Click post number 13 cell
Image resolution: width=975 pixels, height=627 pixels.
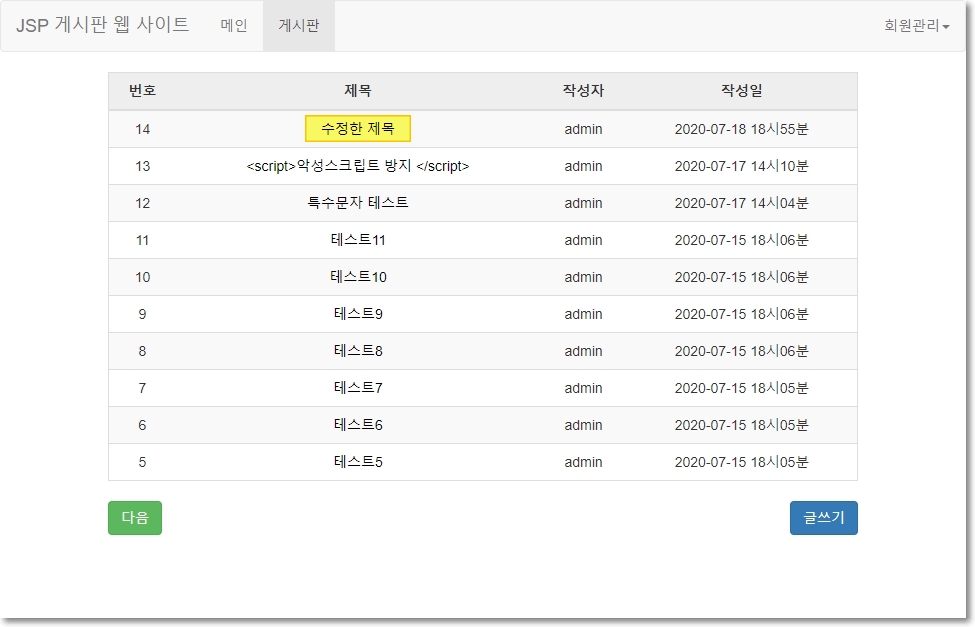point(142,166)
